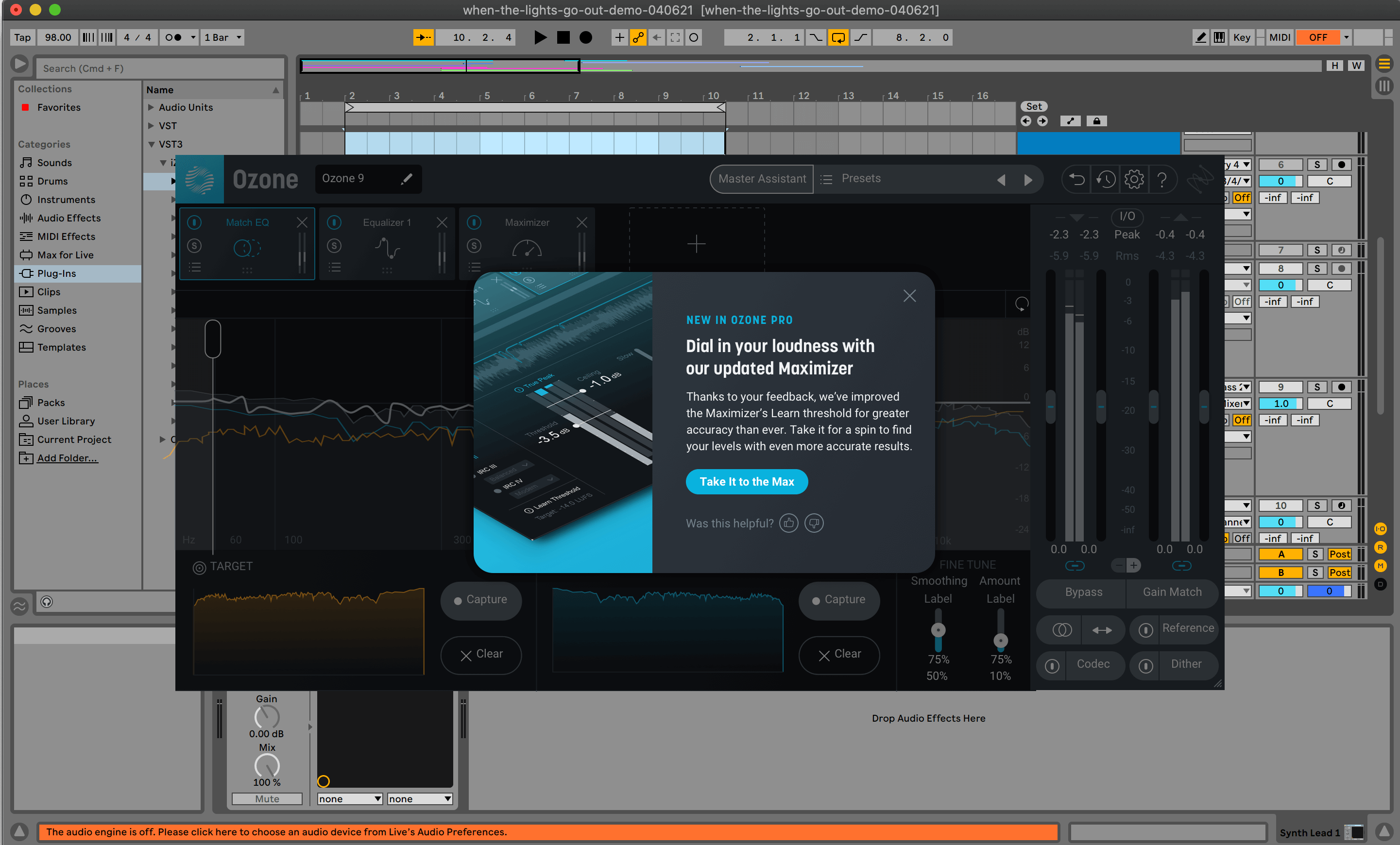Click the Ozone undo arrow icon

pyautogui.click(x=1076, y=180)
